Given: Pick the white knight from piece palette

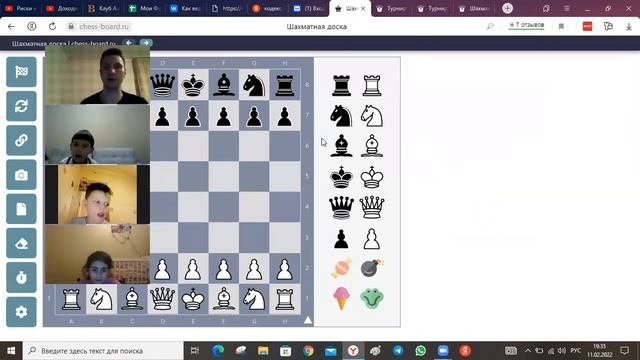Looking at the screenshot, I should tap(372, 116).
